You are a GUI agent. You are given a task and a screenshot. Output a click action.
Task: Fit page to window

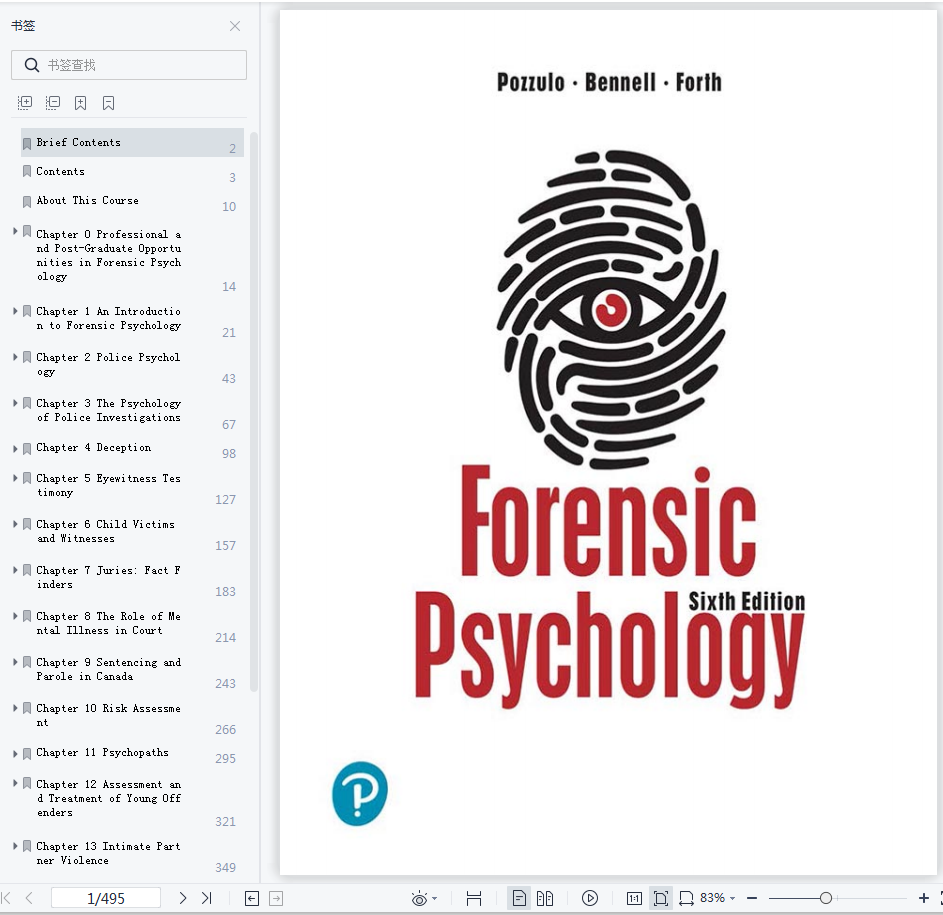pos(660,899)
